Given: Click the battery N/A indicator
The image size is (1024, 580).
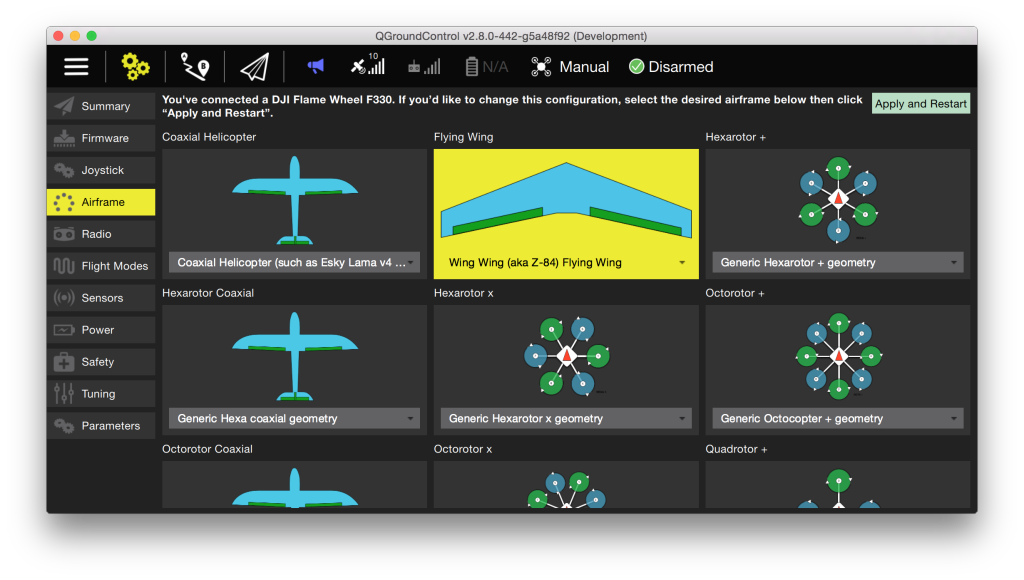Looking at the screenshot, I should click(487, 67).
